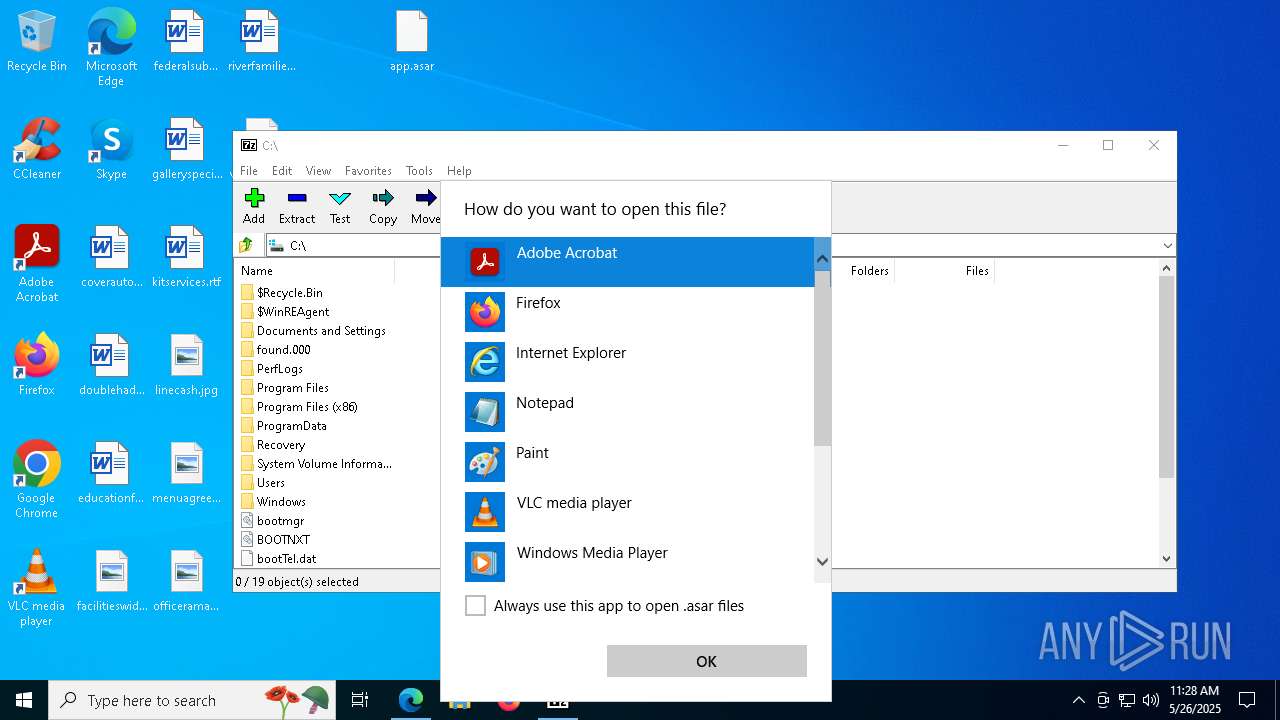
Task: Select the VLC media player desktop shortcut
Action: (x=37, y=588)
